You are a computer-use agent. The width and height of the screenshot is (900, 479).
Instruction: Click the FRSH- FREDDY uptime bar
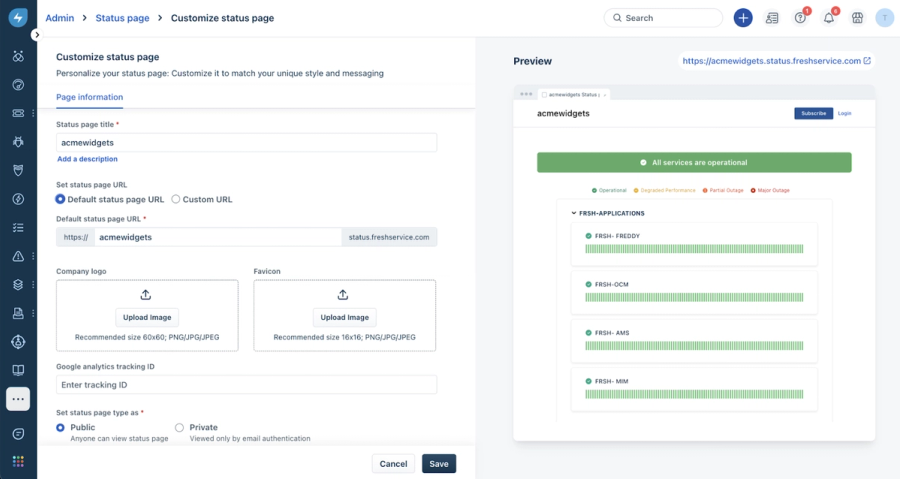[694, 249]
